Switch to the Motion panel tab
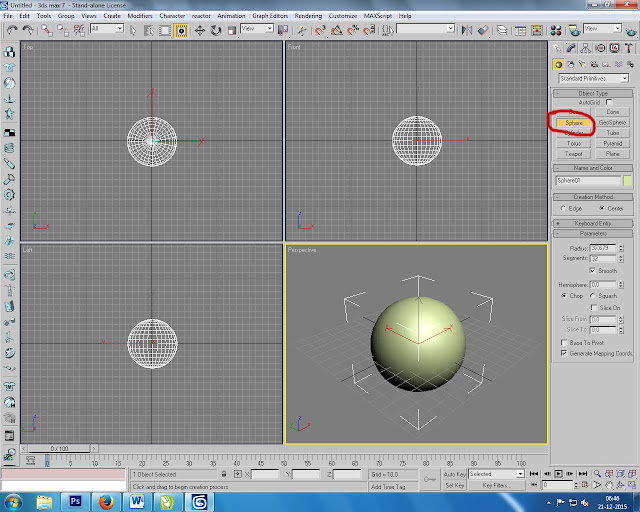Viewport: 640px width, 512px height. (x=600, y=48)
